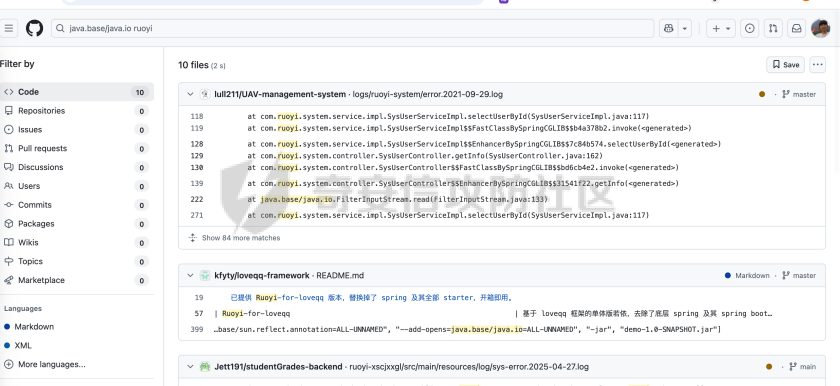Click the Markdown language label on loveqq result
The height and width of the screenshot is (386, 840).
(752, 275)
